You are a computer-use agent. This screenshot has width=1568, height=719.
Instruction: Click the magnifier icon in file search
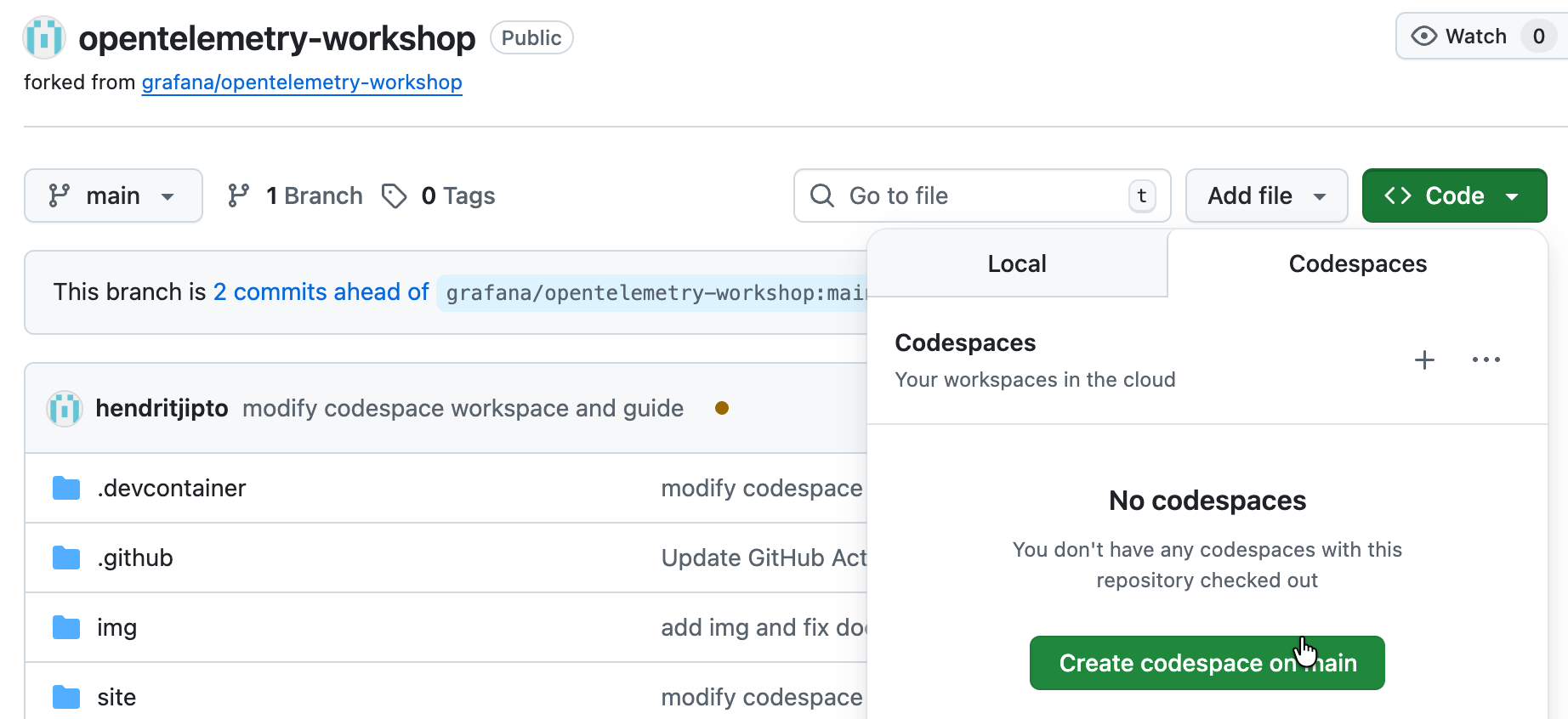tap(822, 196)
